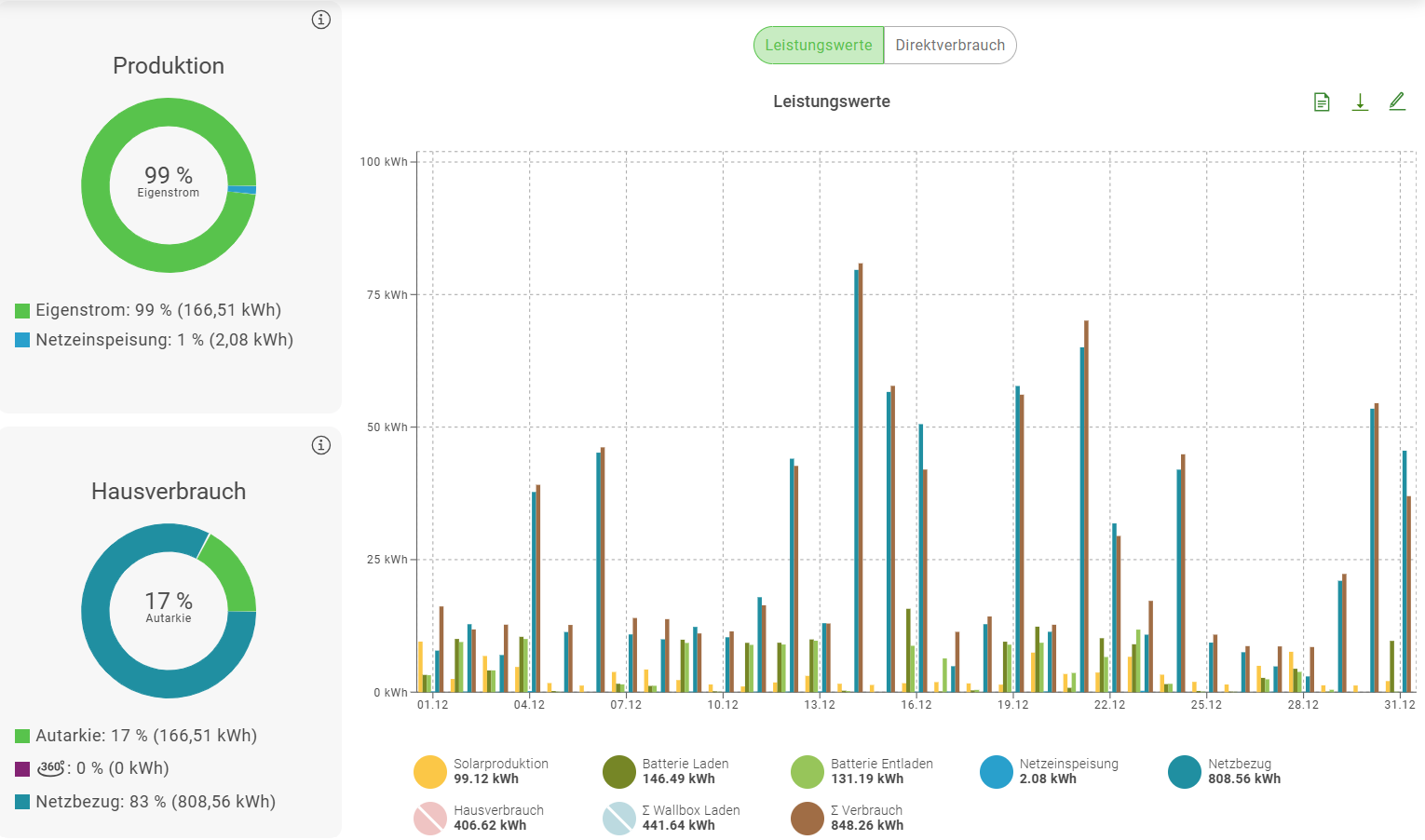The height and width of the screenshot is (840, 1425).
Task: Click the green Eigenstrom legend square
Action: point(22,311)
